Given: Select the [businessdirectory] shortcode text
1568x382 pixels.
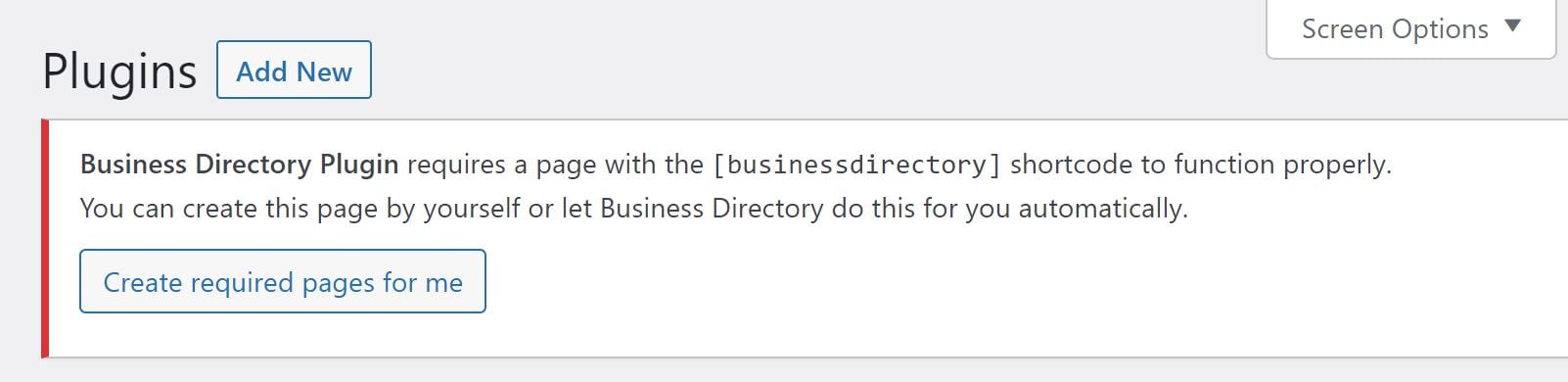Looking at the screenshot, I should point(856,165).
